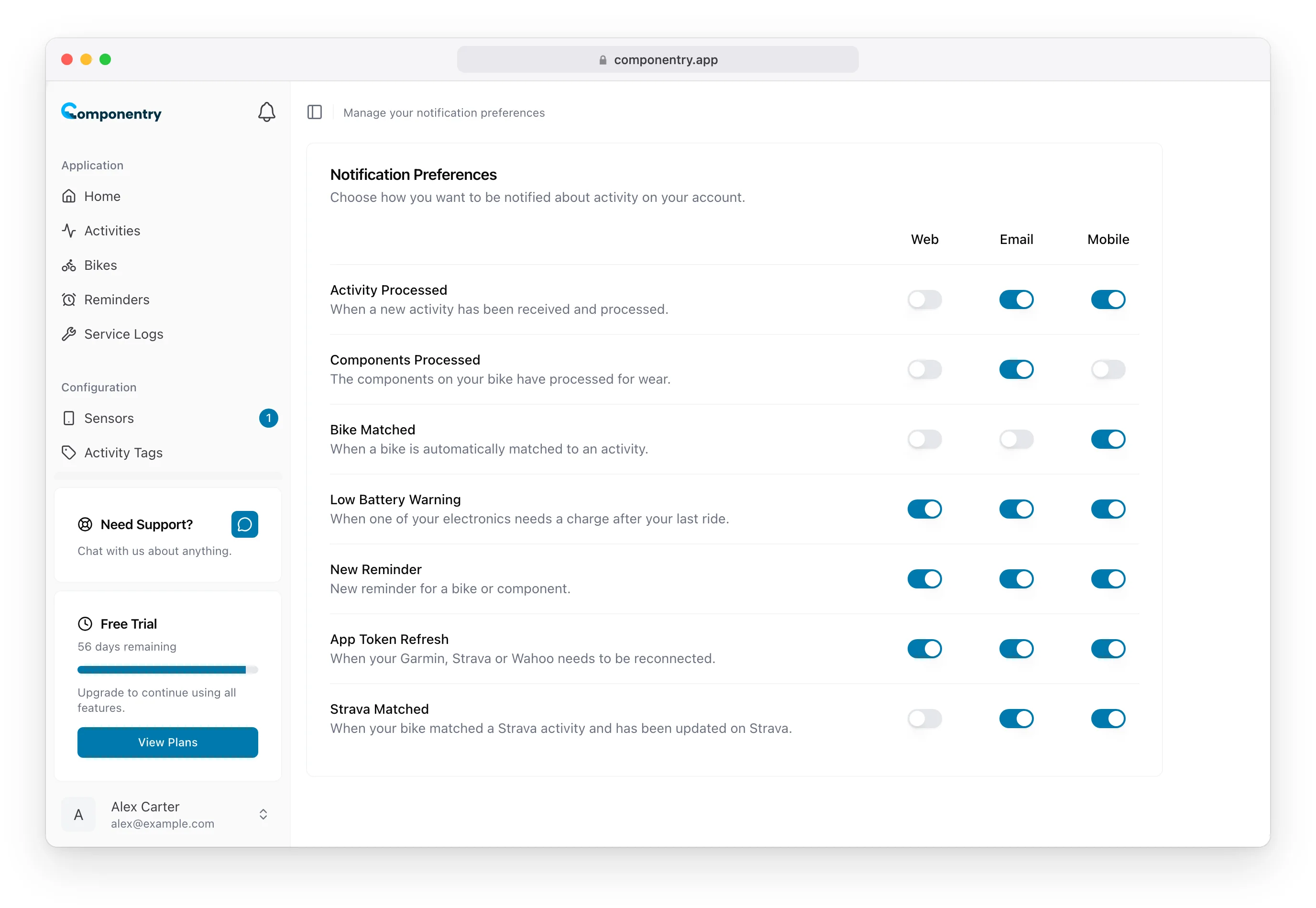Turn off Mobile toggle for Bike Matched

pyautogui.click(x=1108, y=439)
